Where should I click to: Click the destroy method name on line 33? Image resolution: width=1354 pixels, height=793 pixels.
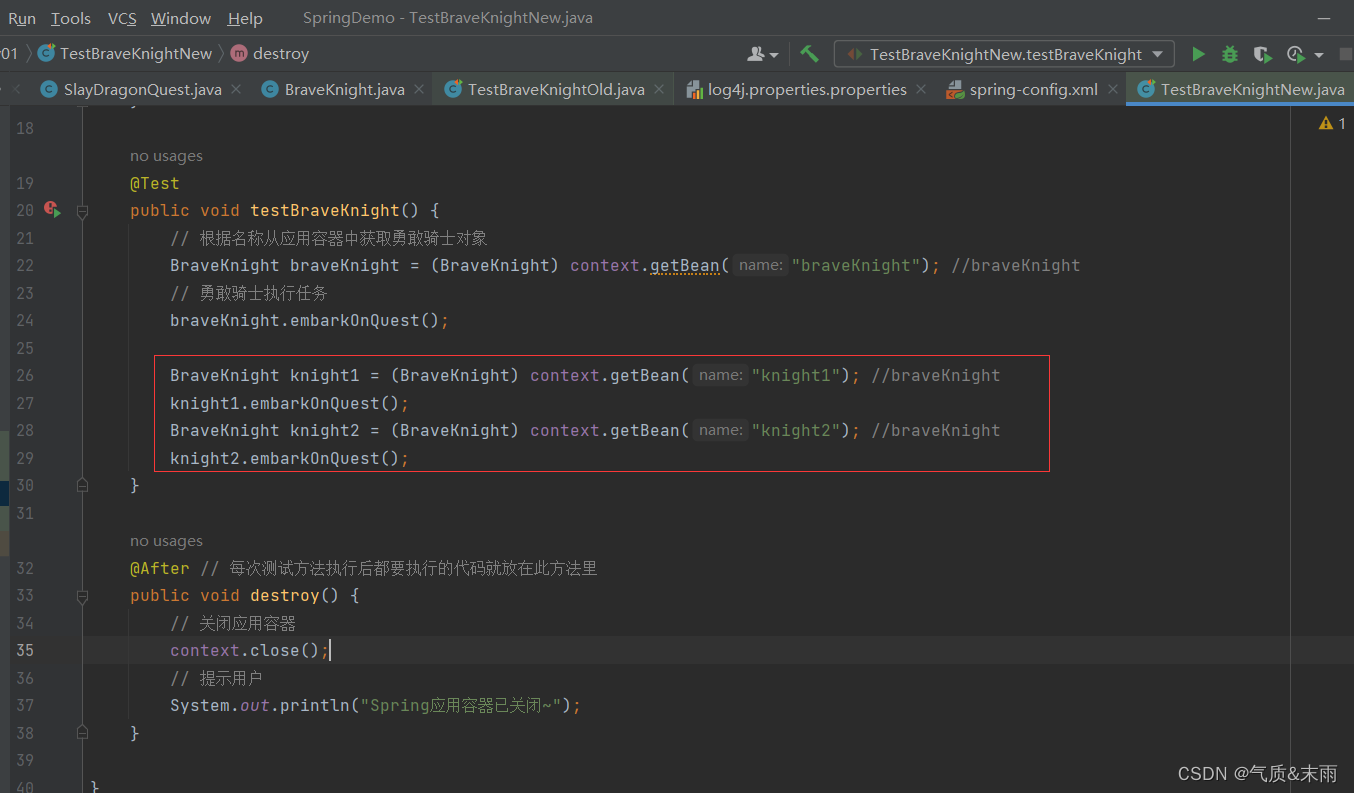pyautogui.click(x=285, y=596)
